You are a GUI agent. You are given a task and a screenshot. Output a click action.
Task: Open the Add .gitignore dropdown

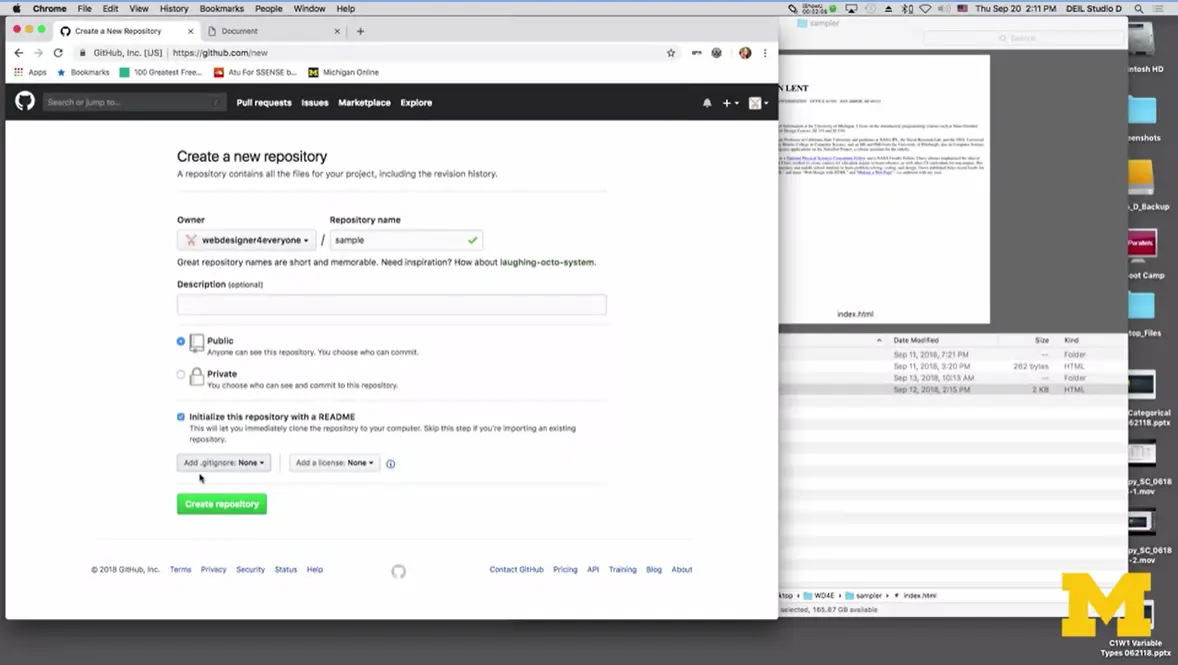[223, 463]
